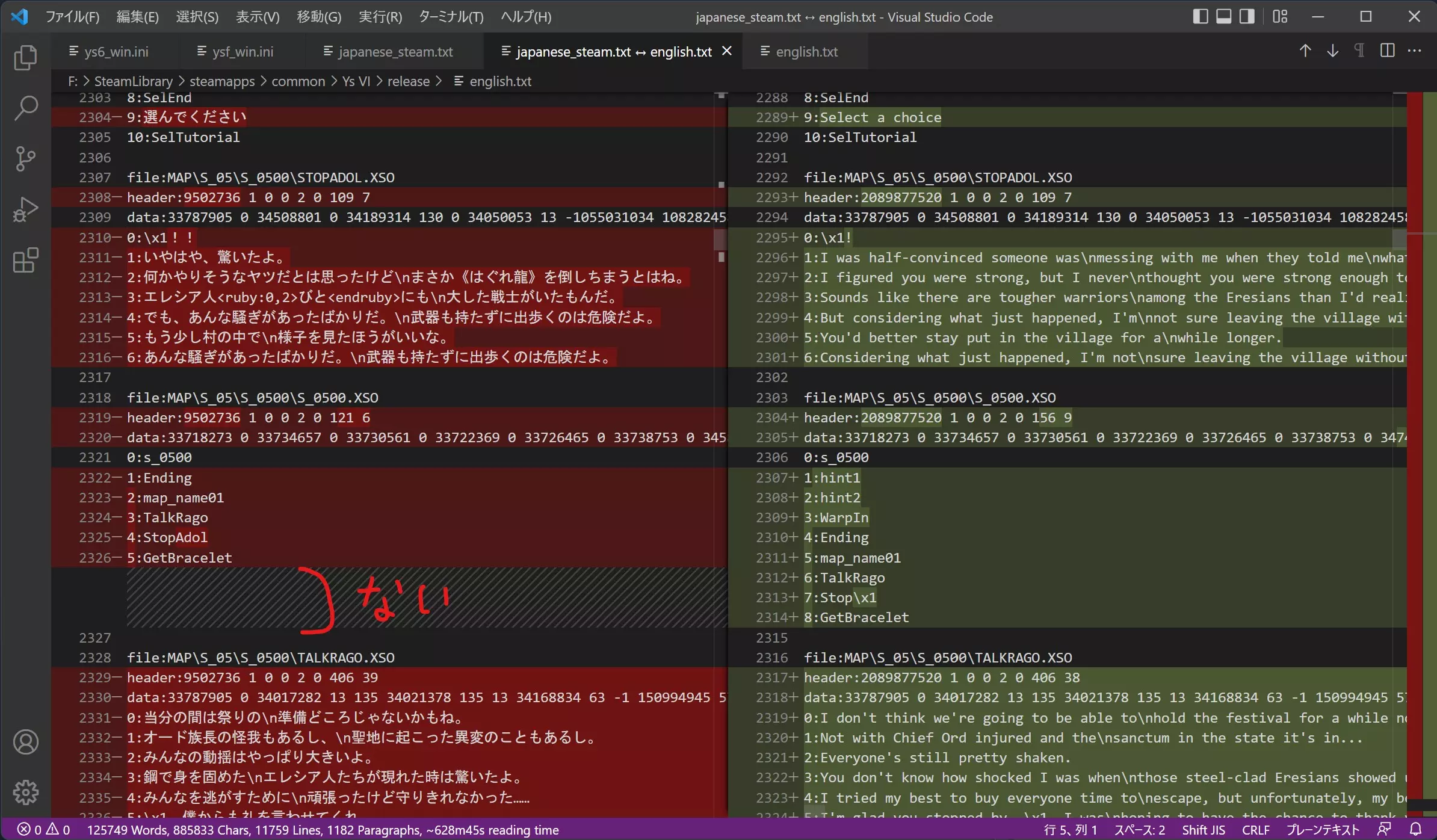
Task: Open Shift JIS encoding selector
Action: (1203, 830)
